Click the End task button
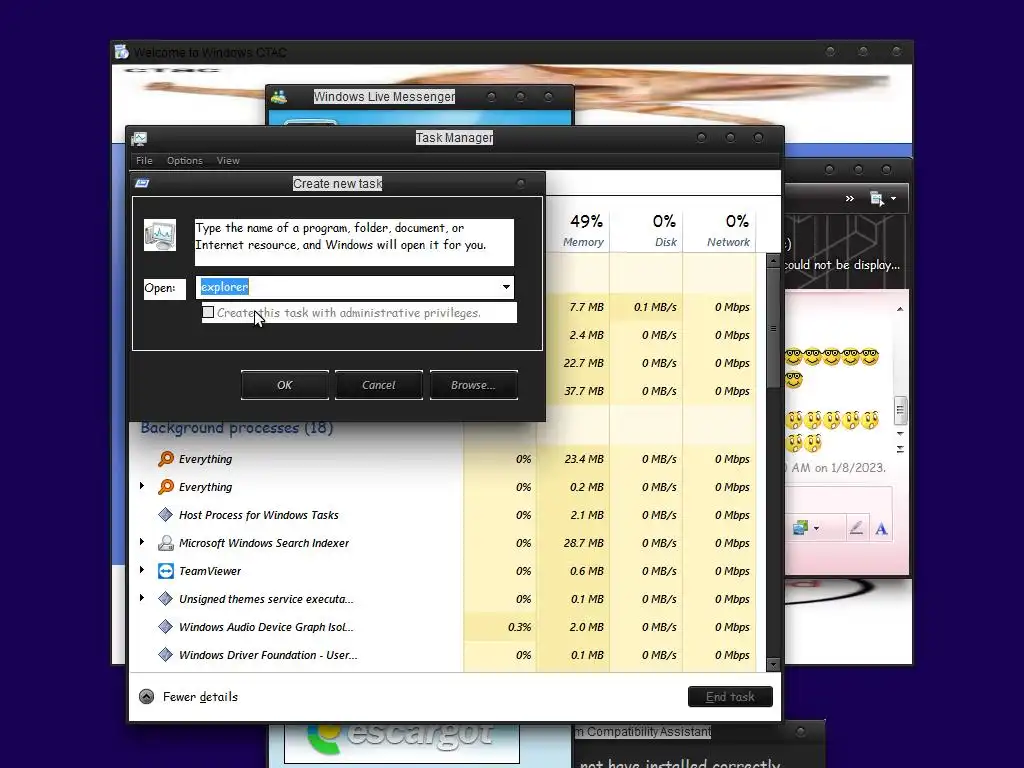 click(730, 697)
